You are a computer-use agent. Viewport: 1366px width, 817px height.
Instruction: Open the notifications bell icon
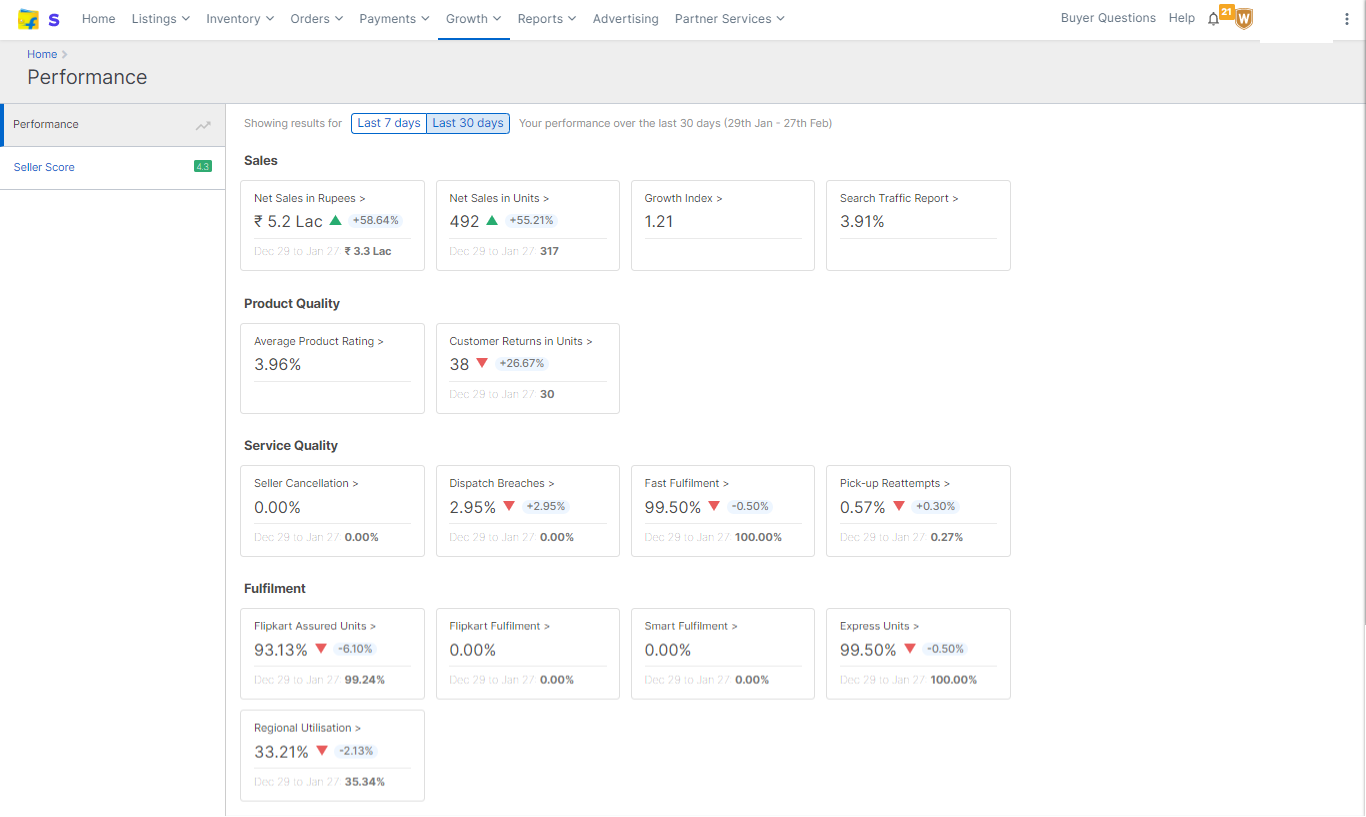click(x=1213, y=19)
